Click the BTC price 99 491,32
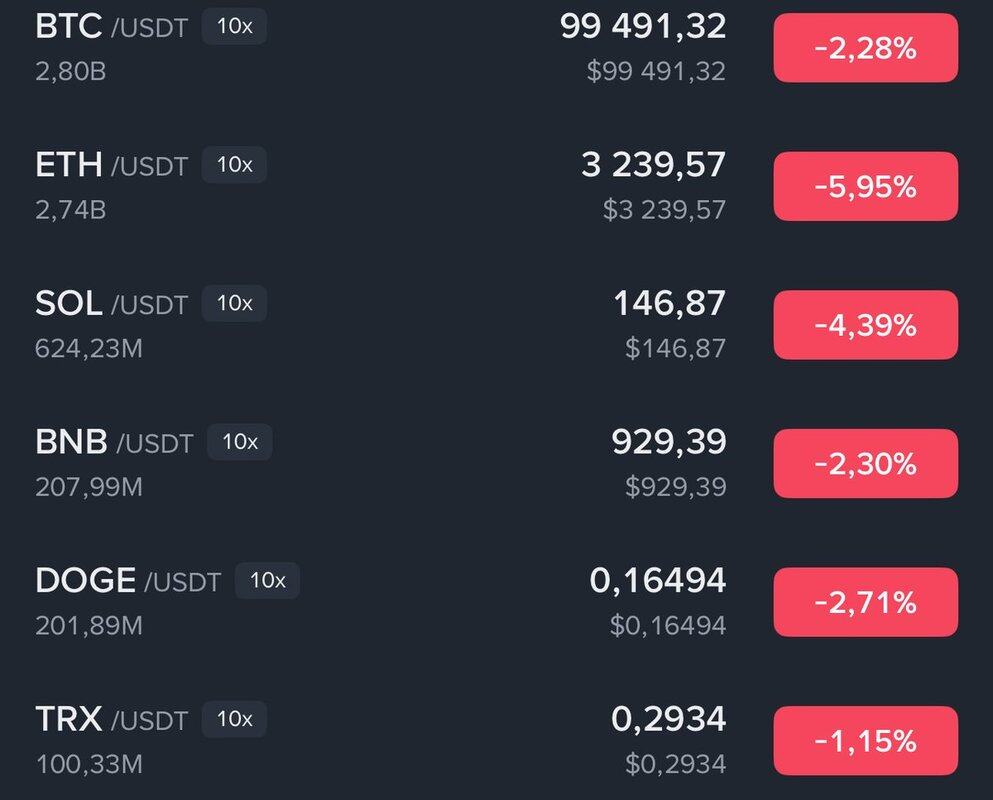993x800 pixels. [643, 27]
